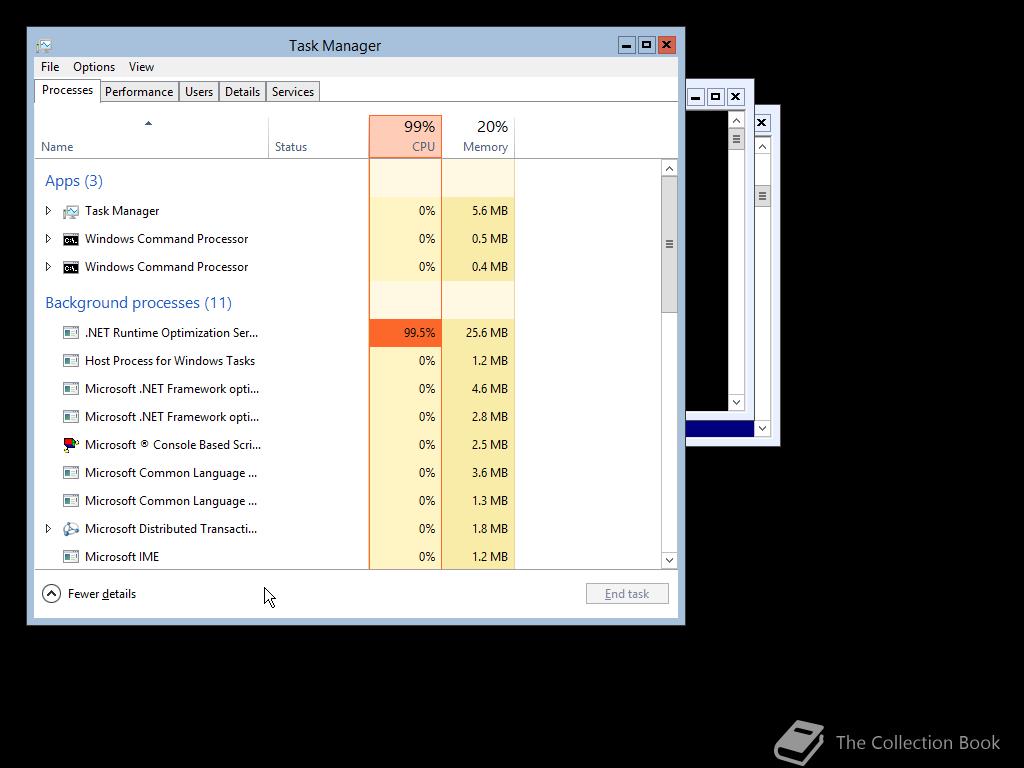The height and width of the screenshot is (768, 1024).
Task: Sort by the Status column header
Action: pos(319,137)
